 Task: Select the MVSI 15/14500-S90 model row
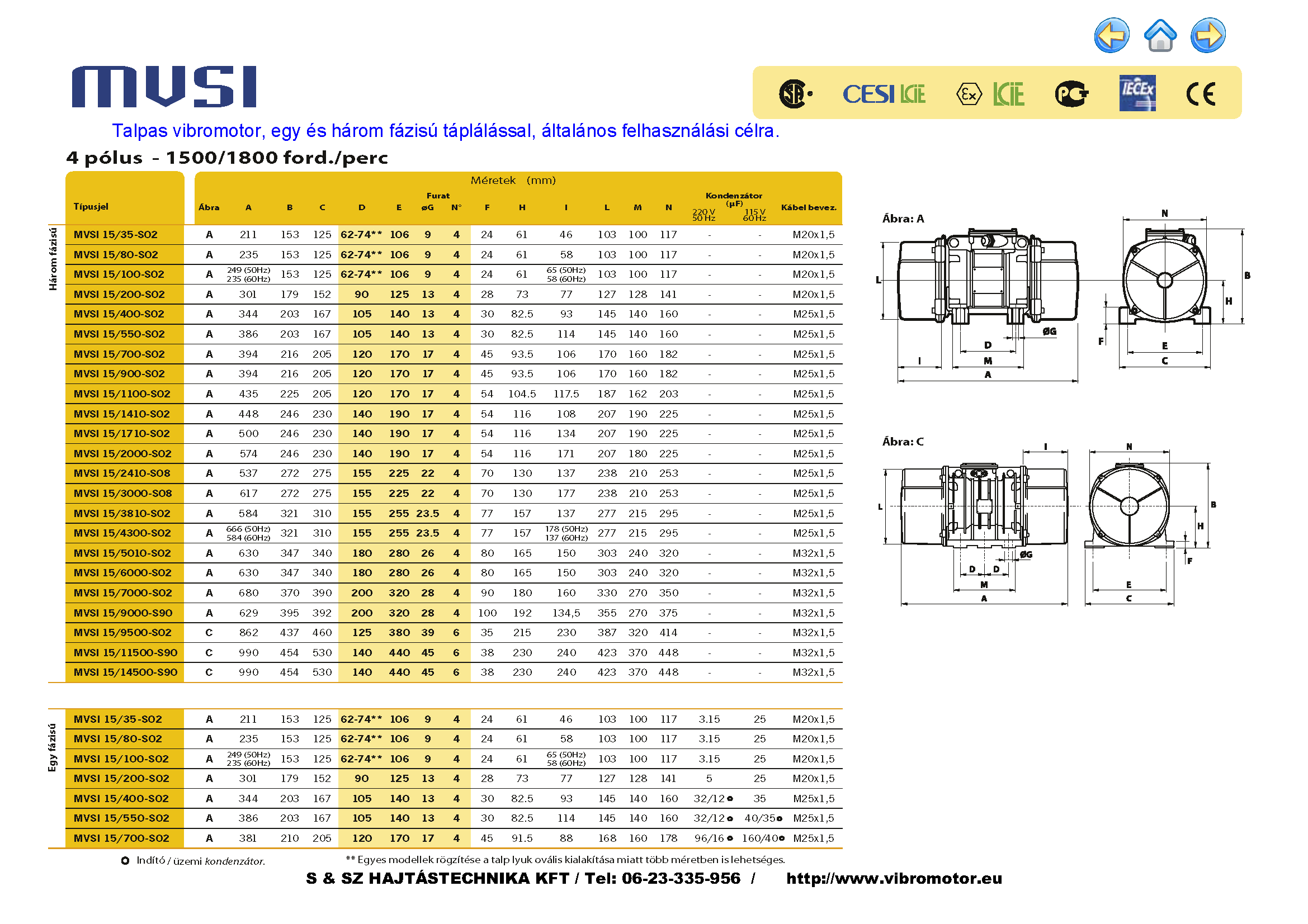125,672
